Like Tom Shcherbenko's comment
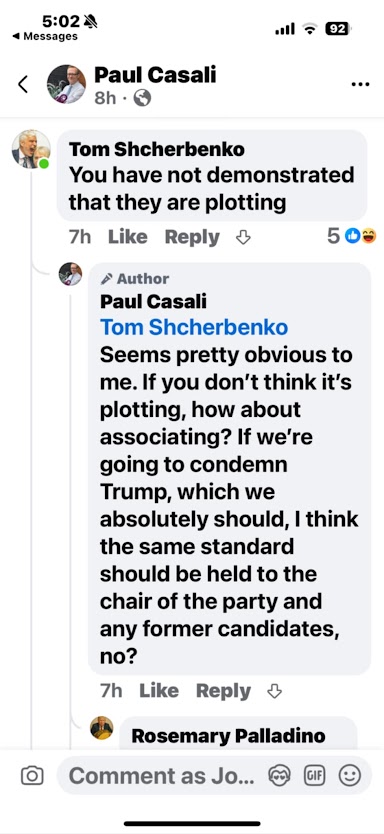The height and width of the screenshot is (834, 384). (x=128, y=237)
